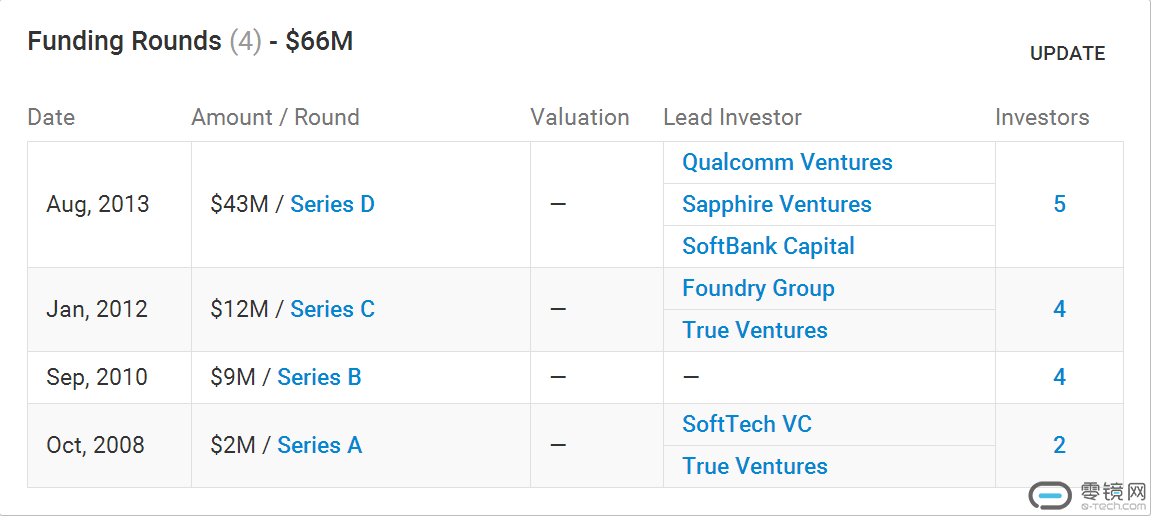This screenshot has width=1151, height=516.
Task: Open Qualcomm Ventures investor page
Action: click(x=787, y=162)
